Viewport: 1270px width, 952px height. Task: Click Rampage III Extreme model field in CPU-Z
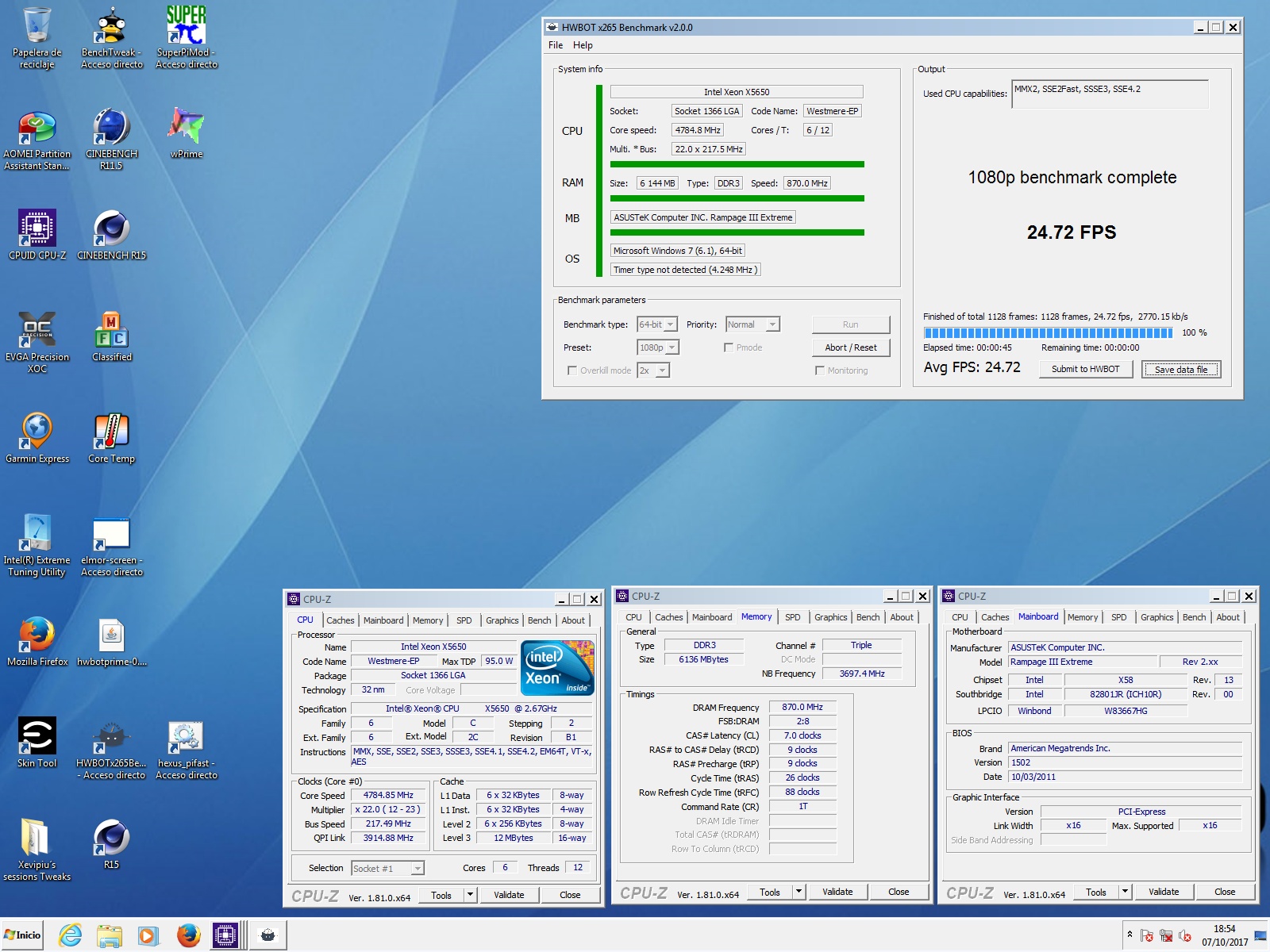(x=1082, y=662)
